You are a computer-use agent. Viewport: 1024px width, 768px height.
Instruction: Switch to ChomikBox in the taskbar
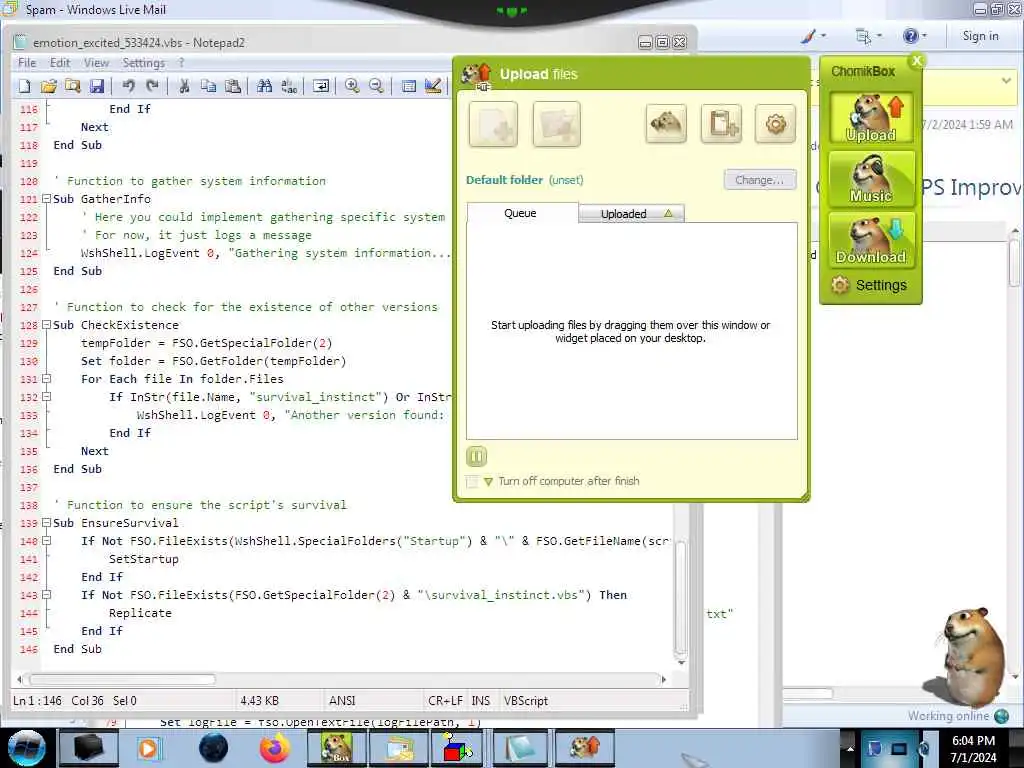click(x=337, y=748)
